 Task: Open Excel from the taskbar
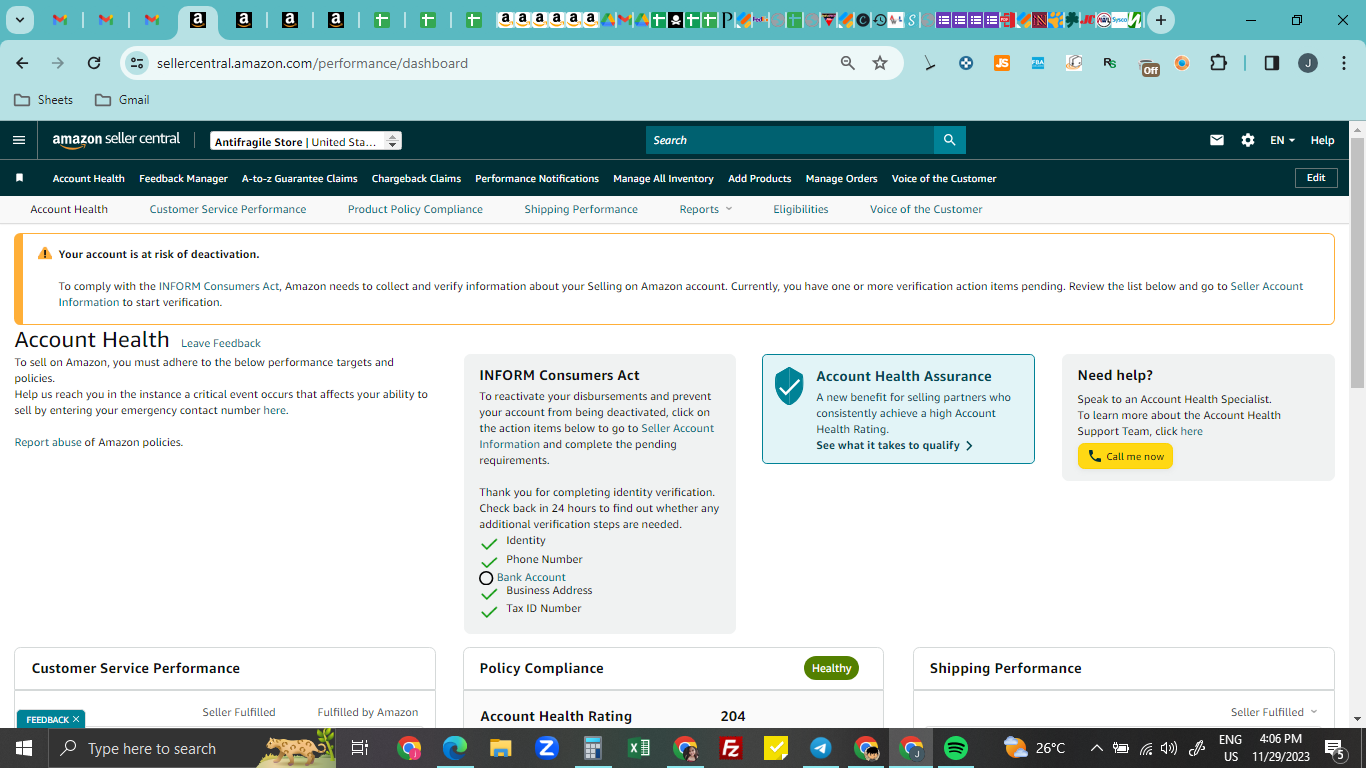click(x=639, y=748)
